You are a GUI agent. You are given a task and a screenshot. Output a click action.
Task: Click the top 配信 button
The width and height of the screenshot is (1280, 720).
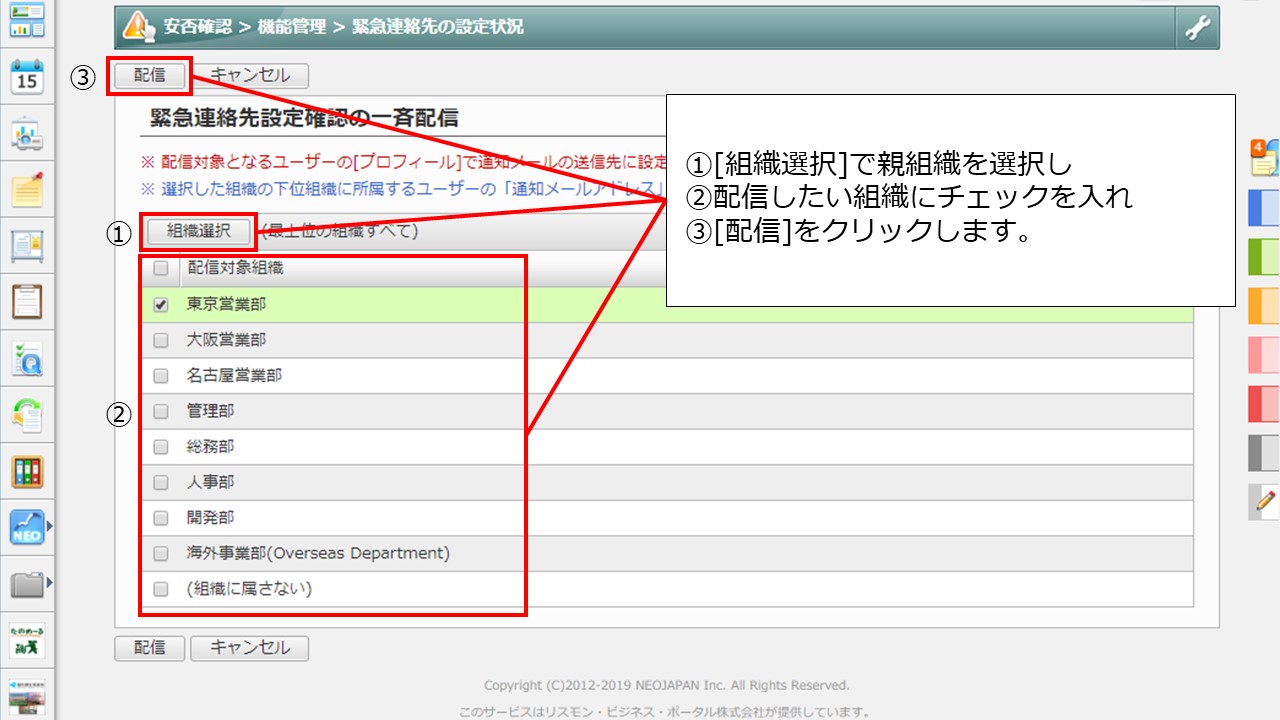point(148,74)
